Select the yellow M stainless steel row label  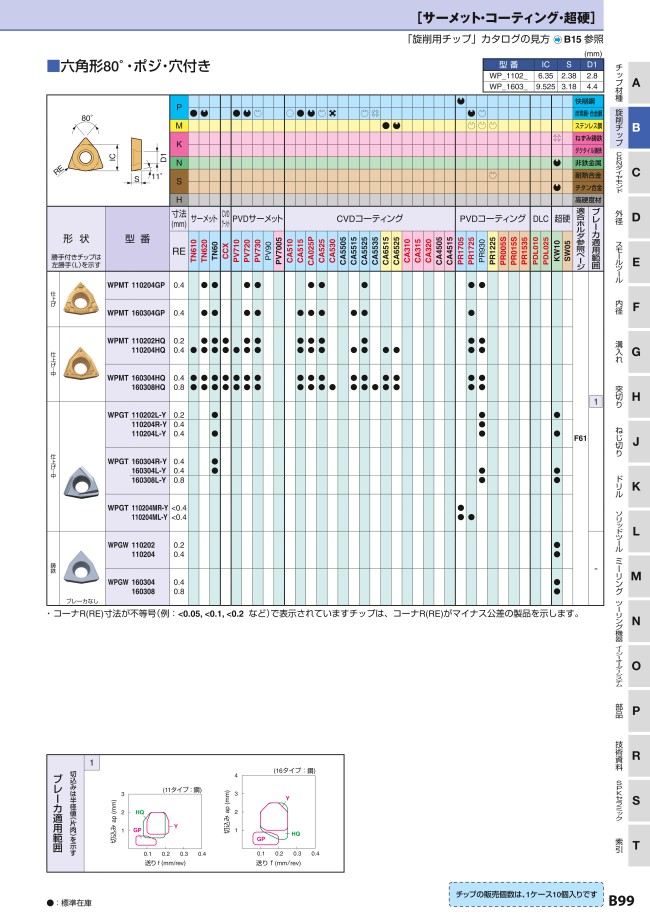(x=179, y=126)
